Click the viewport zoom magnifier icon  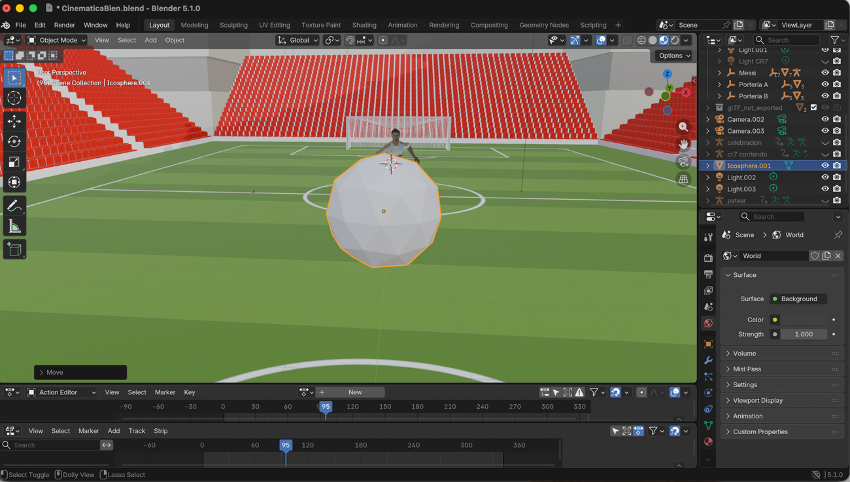[x=684, y=127]
